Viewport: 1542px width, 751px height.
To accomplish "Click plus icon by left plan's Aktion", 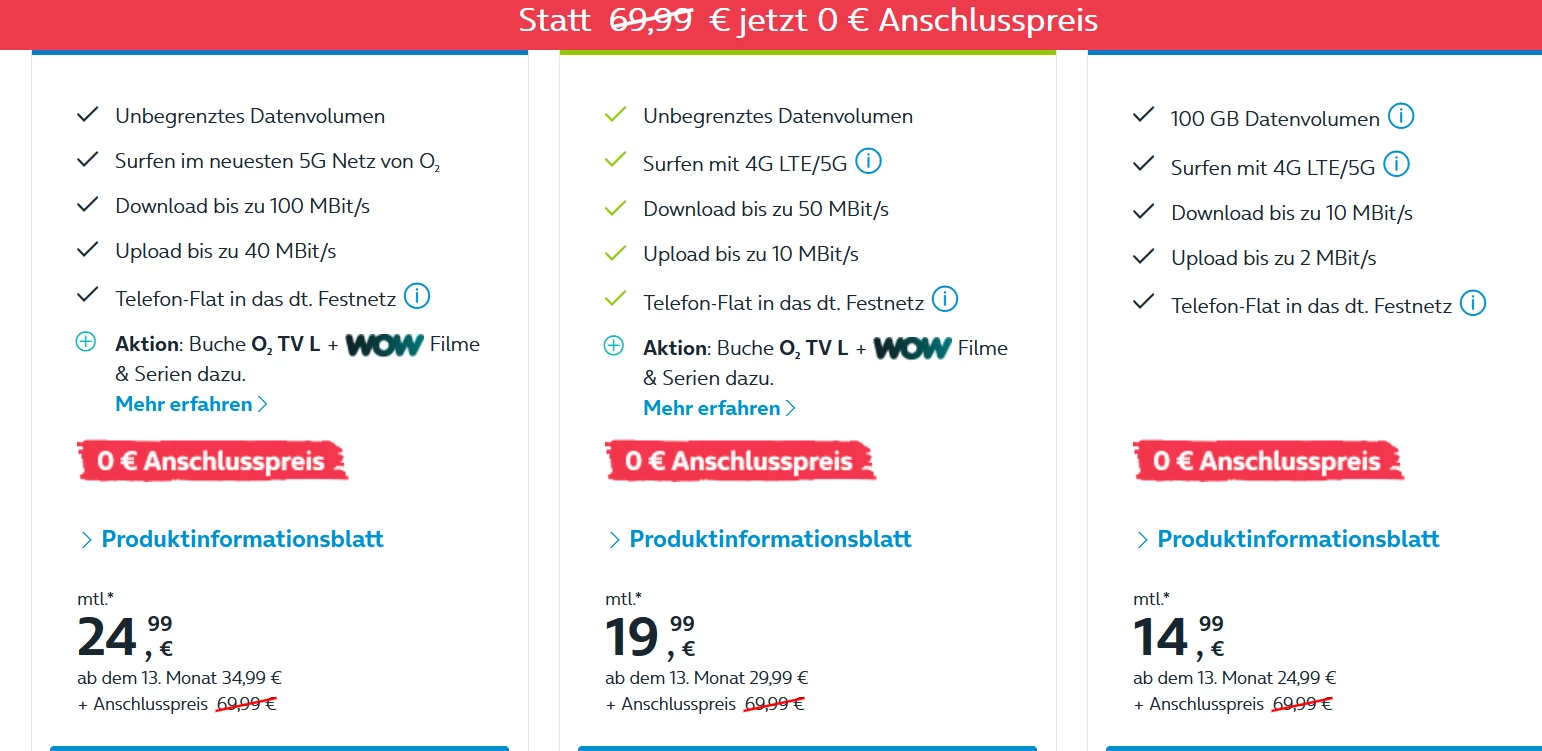I will tap(86, 343).
